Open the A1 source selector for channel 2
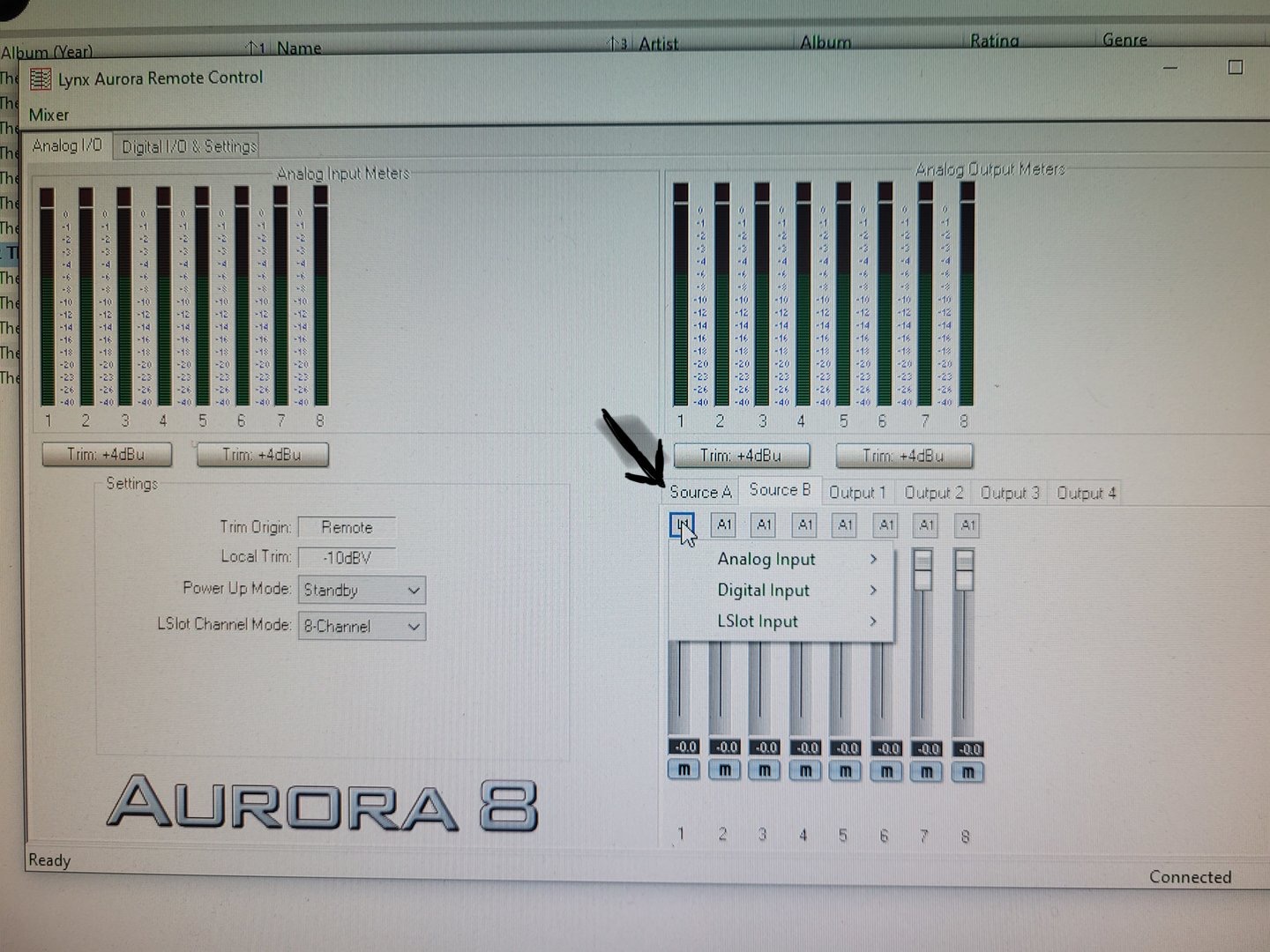This screenshot has height=952, width=1270. pos(723,525)
